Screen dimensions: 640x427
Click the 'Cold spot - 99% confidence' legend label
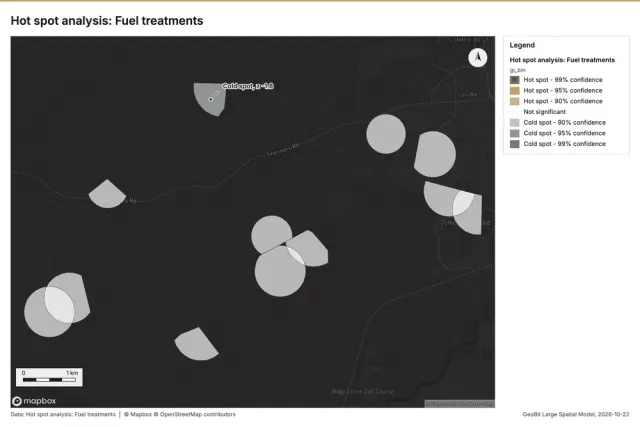coord(564,144)
